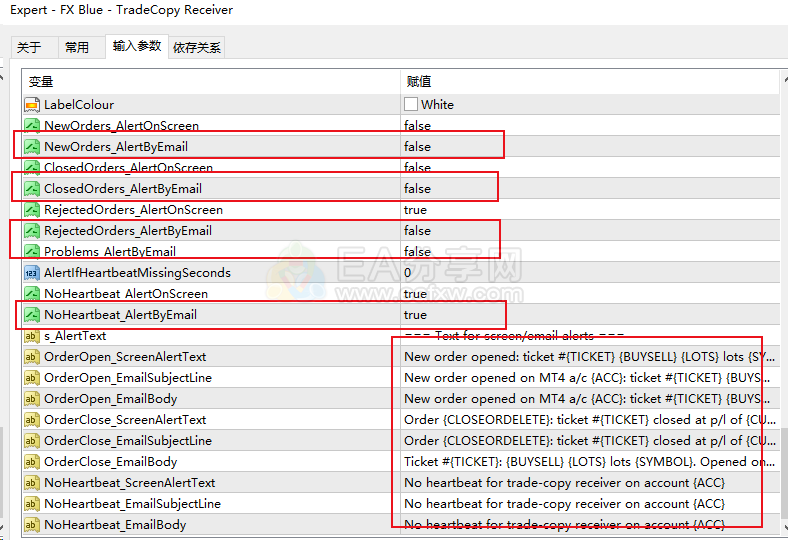
Task: Click the AlertIfHeartbeatMissingSeconds value 0
Action: pos(408,273)
